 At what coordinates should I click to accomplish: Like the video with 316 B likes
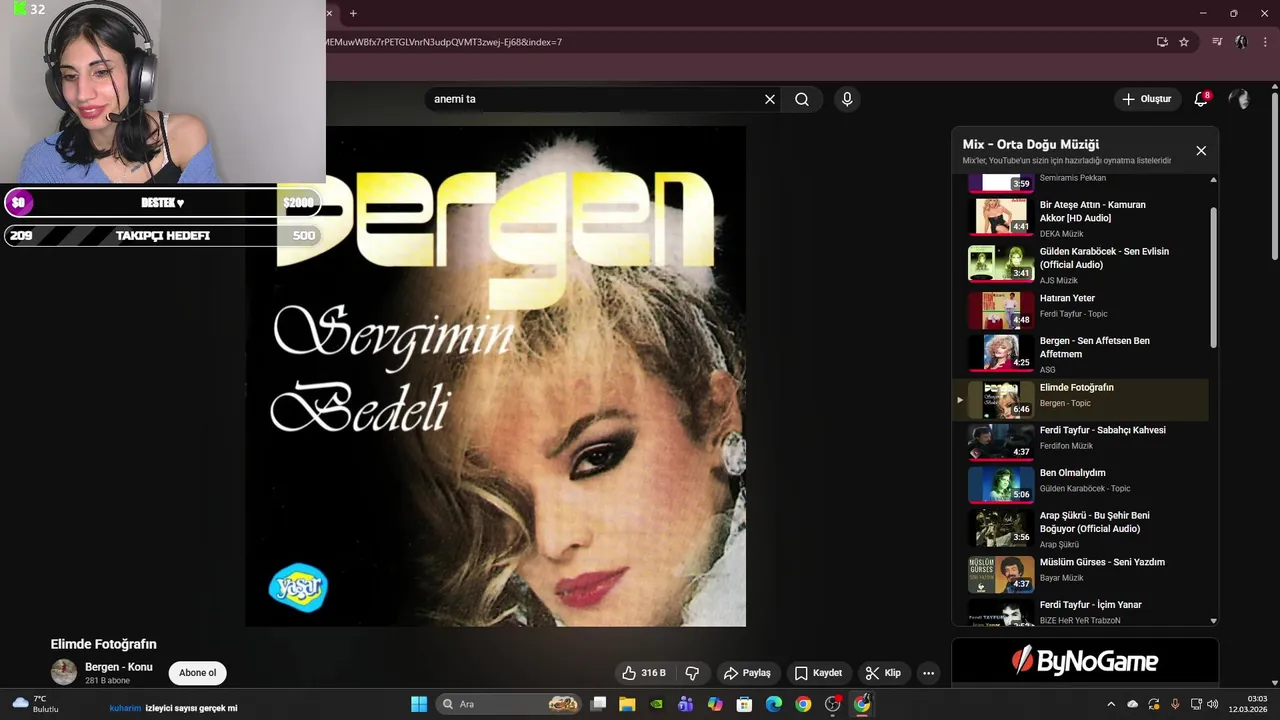643,673
